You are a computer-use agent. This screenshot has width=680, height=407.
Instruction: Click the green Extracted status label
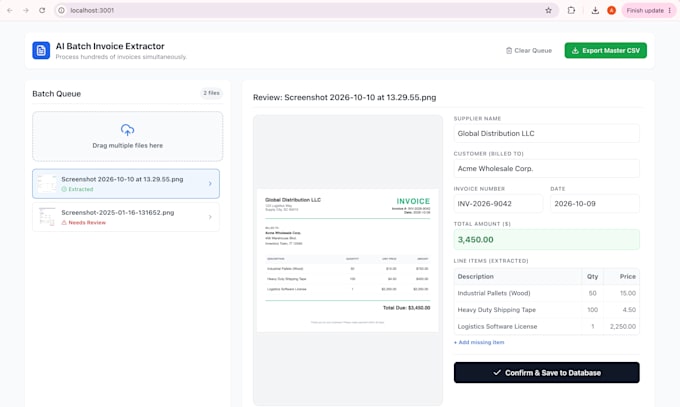click(77, 189)
